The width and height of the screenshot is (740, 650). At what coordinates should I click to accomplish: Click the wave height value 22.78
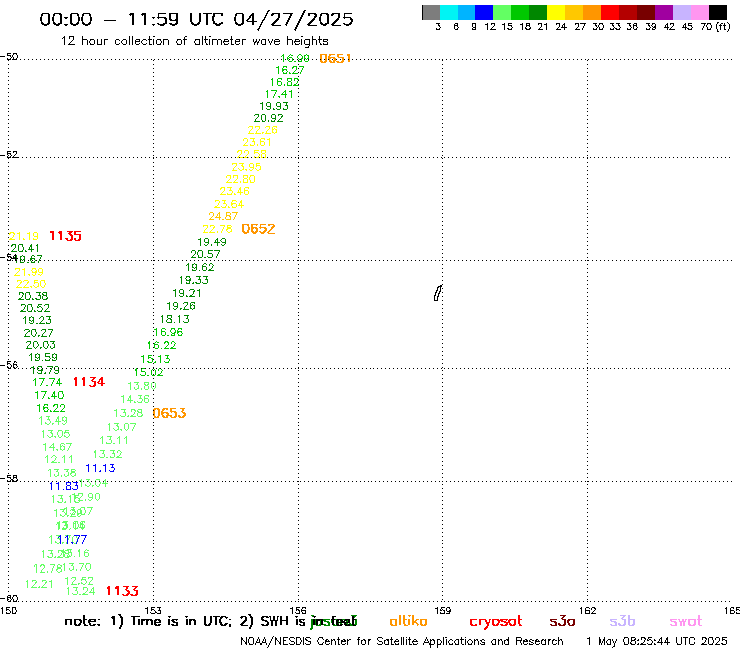218,229
